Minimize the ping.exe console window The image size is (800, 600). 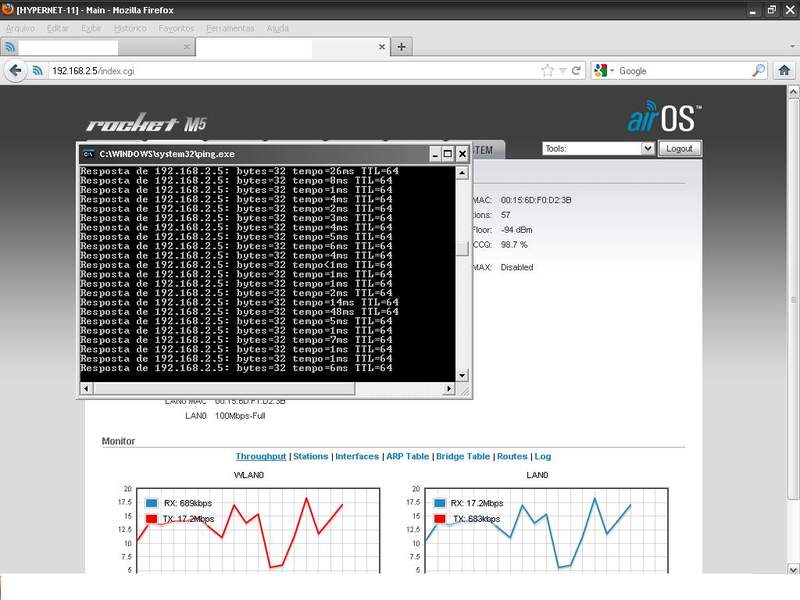435,154
